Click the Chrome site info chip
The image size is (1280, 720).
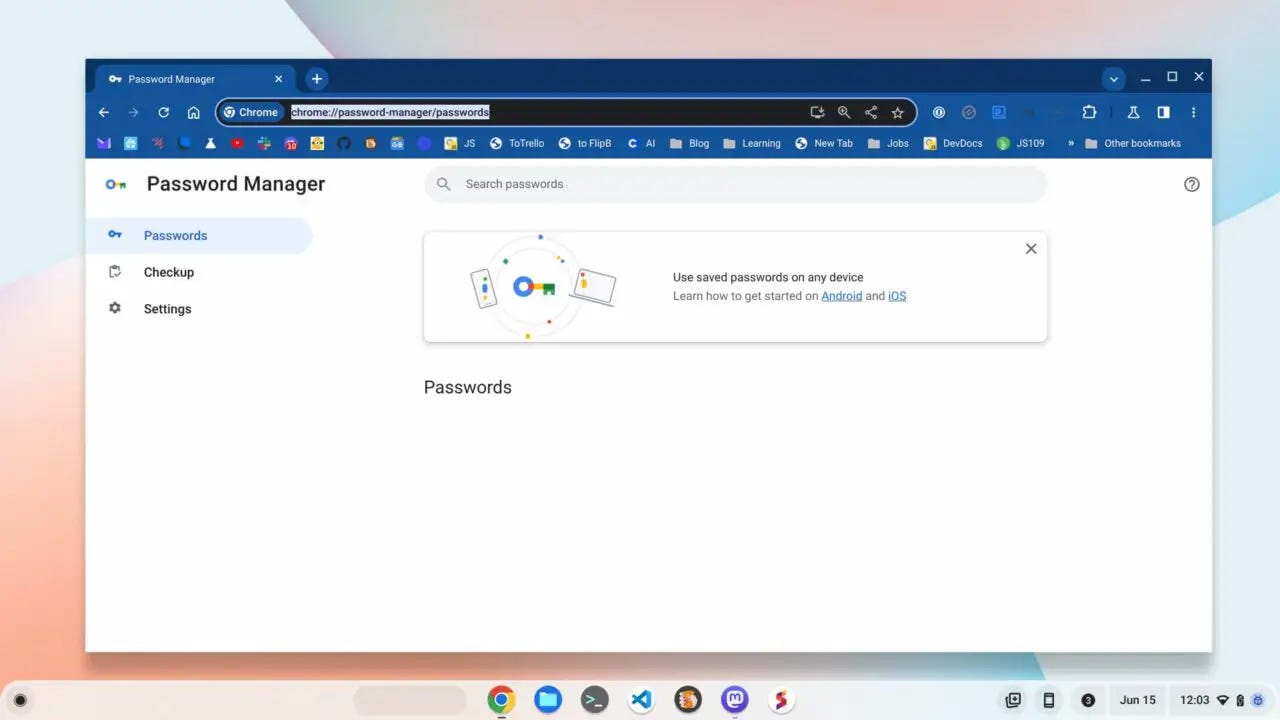coord(251,113)
